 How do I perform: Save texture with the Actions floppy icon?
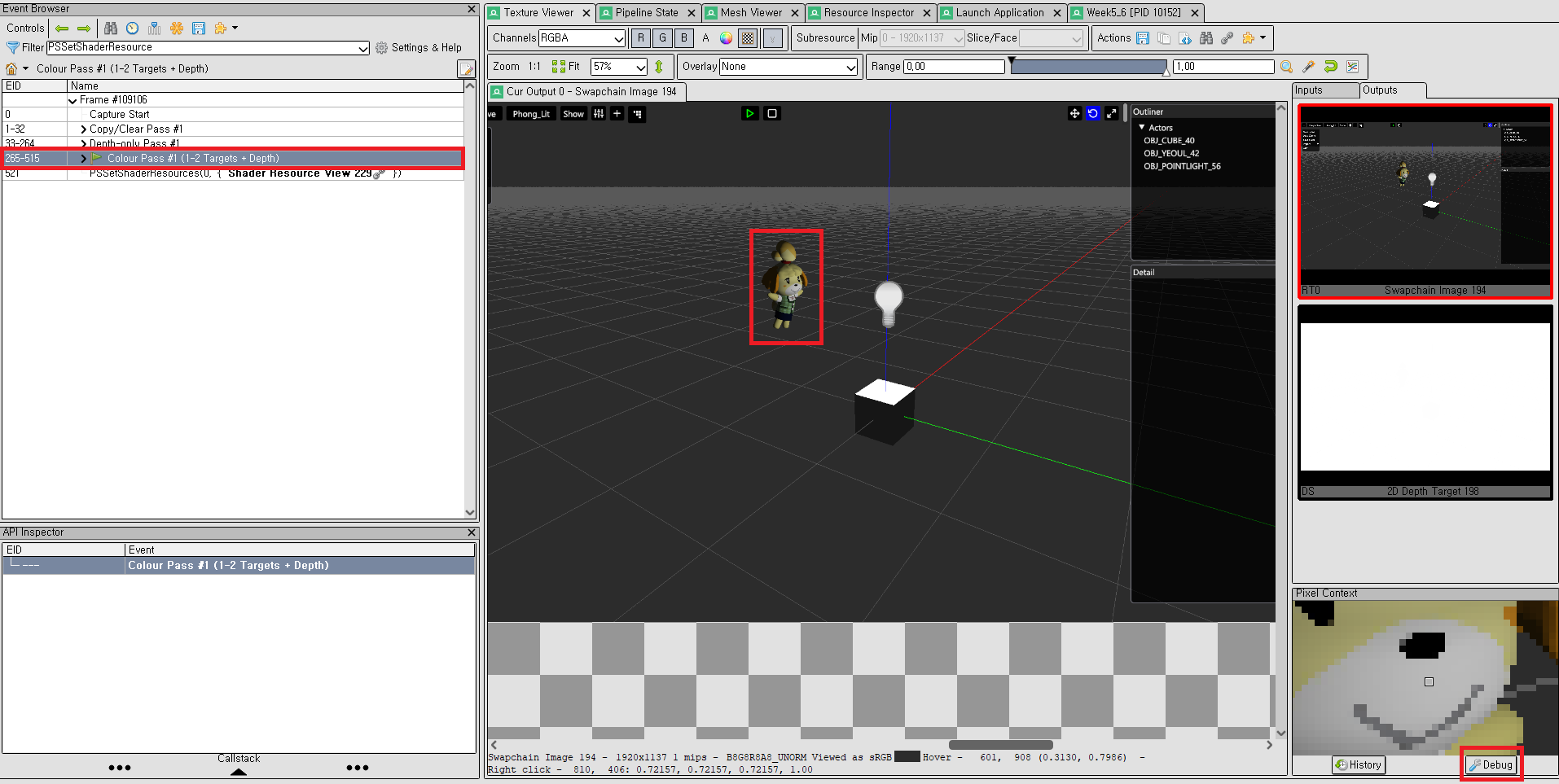[1143, 38]
